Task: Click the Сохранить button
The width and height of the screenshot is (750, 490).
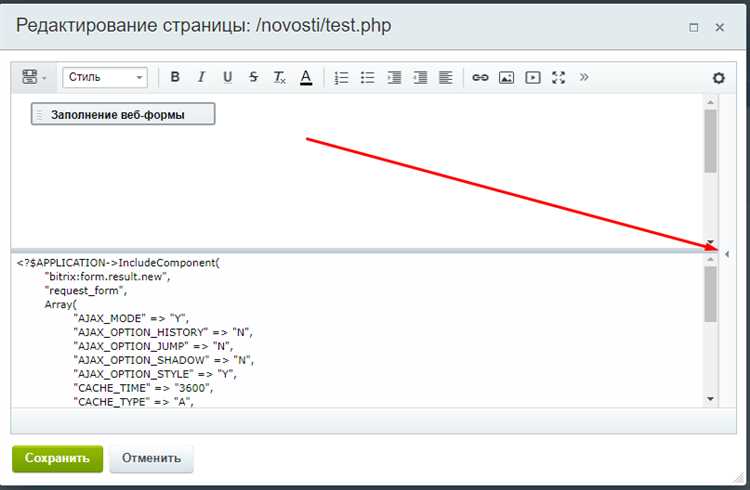Action: (57, 458)
